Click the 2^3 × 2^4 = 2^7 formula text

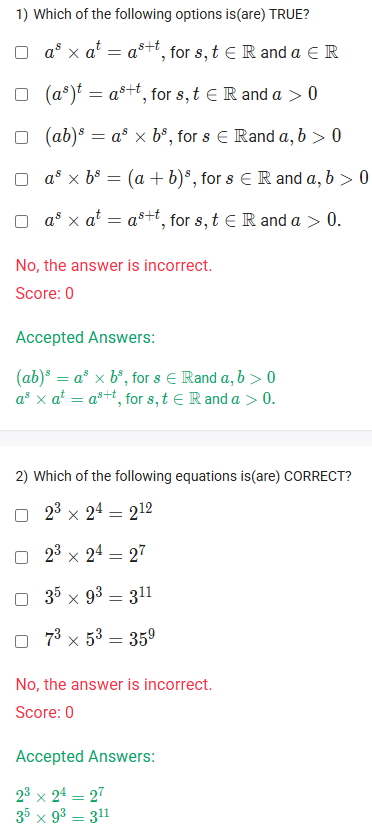click(x=95, y=556)
